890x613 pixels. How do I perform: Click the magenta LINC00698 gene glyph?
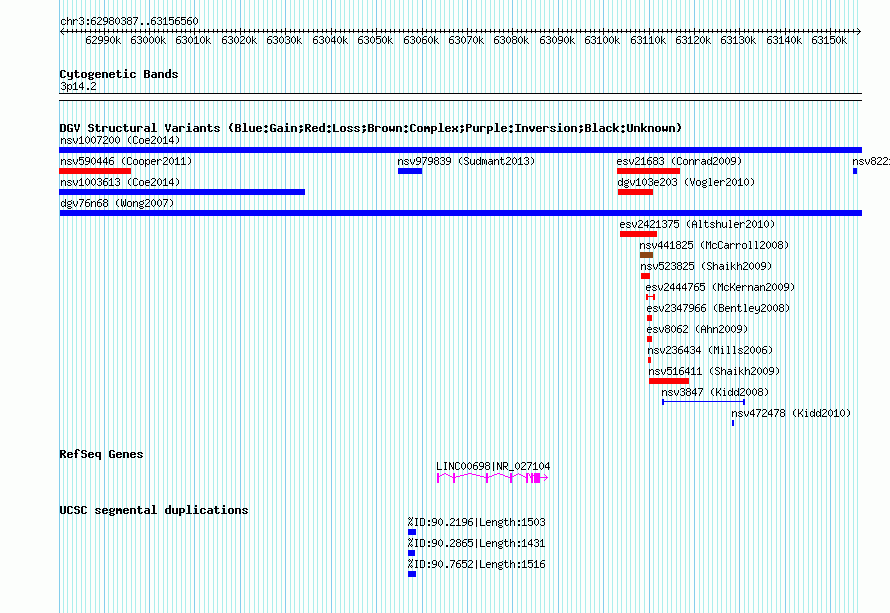click(492, 478)
